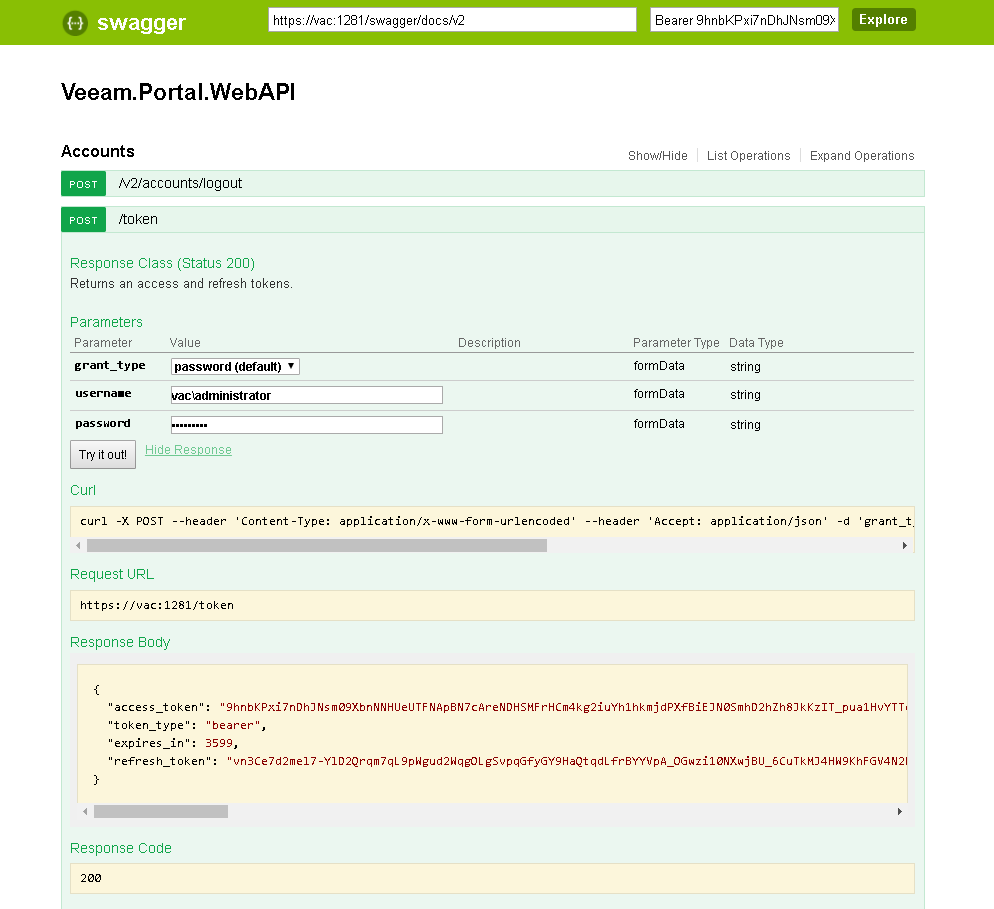Focus the username input field
The height and width of the screenshot is (909, 994).
pyautogui.click(x=306, y=395)
